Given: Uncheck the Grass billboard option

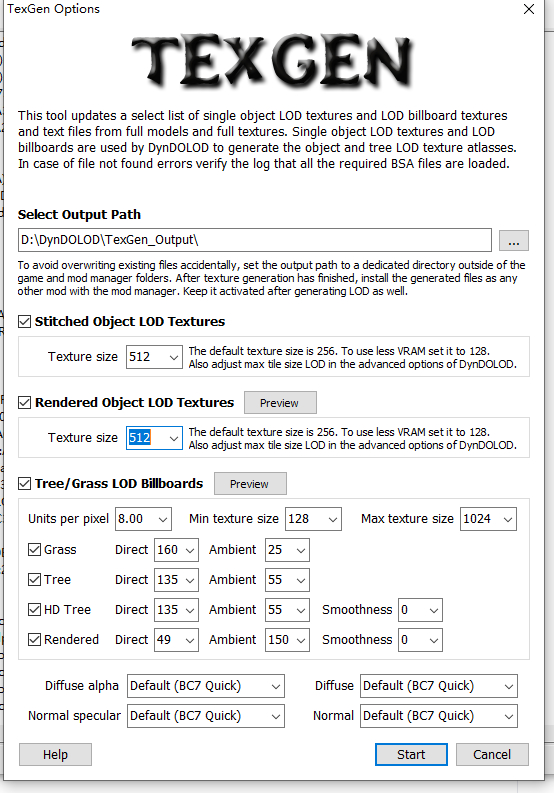Looking at the screenshot, I should pos(34,550).
